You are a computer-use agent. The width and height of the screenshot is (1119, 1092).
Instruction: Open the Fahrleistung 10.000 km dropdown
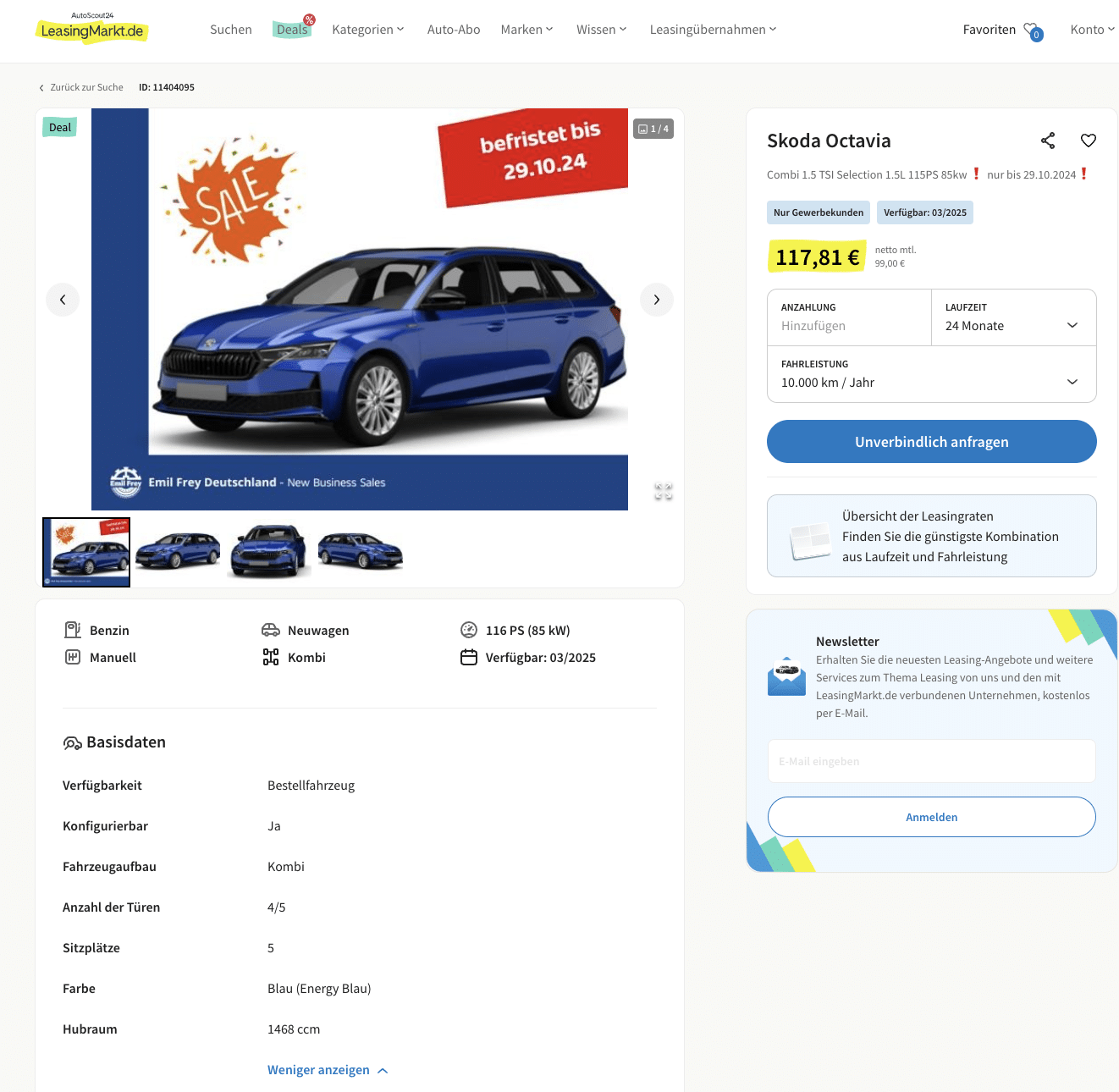tap(932, 374)
